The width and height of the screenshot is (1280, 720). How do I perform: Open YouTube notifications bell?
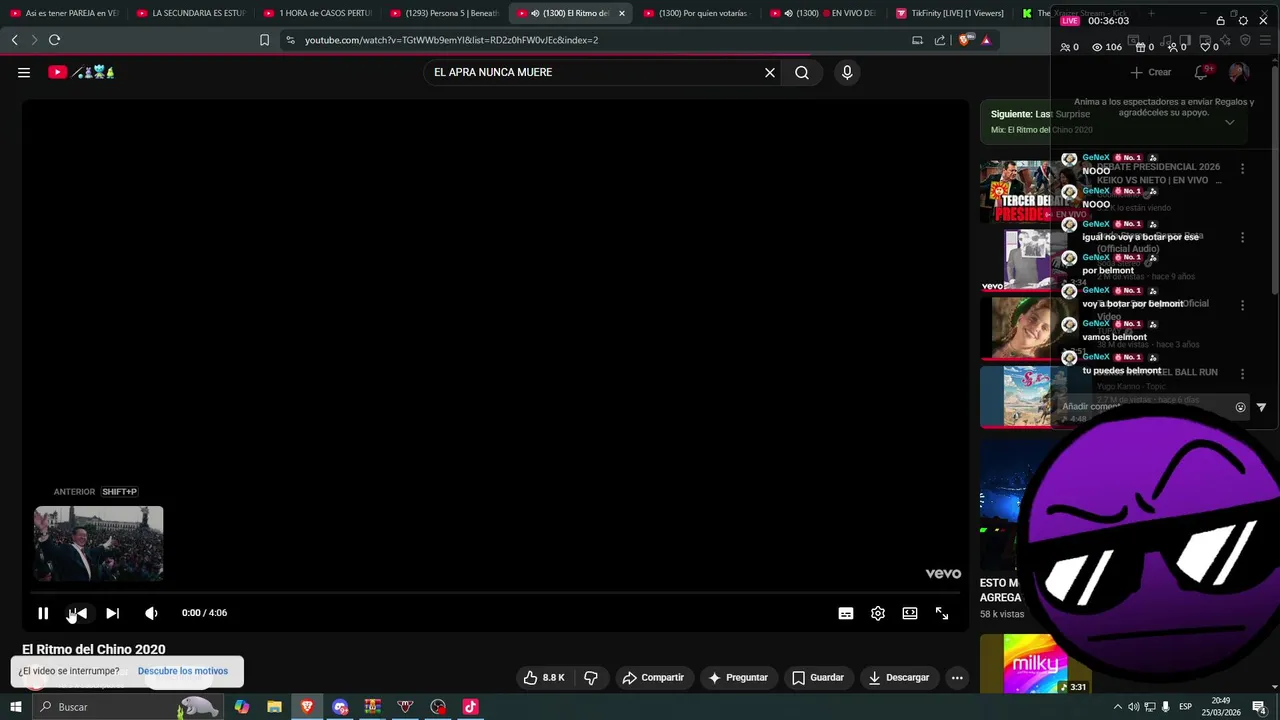click(x=1201, y=72)
